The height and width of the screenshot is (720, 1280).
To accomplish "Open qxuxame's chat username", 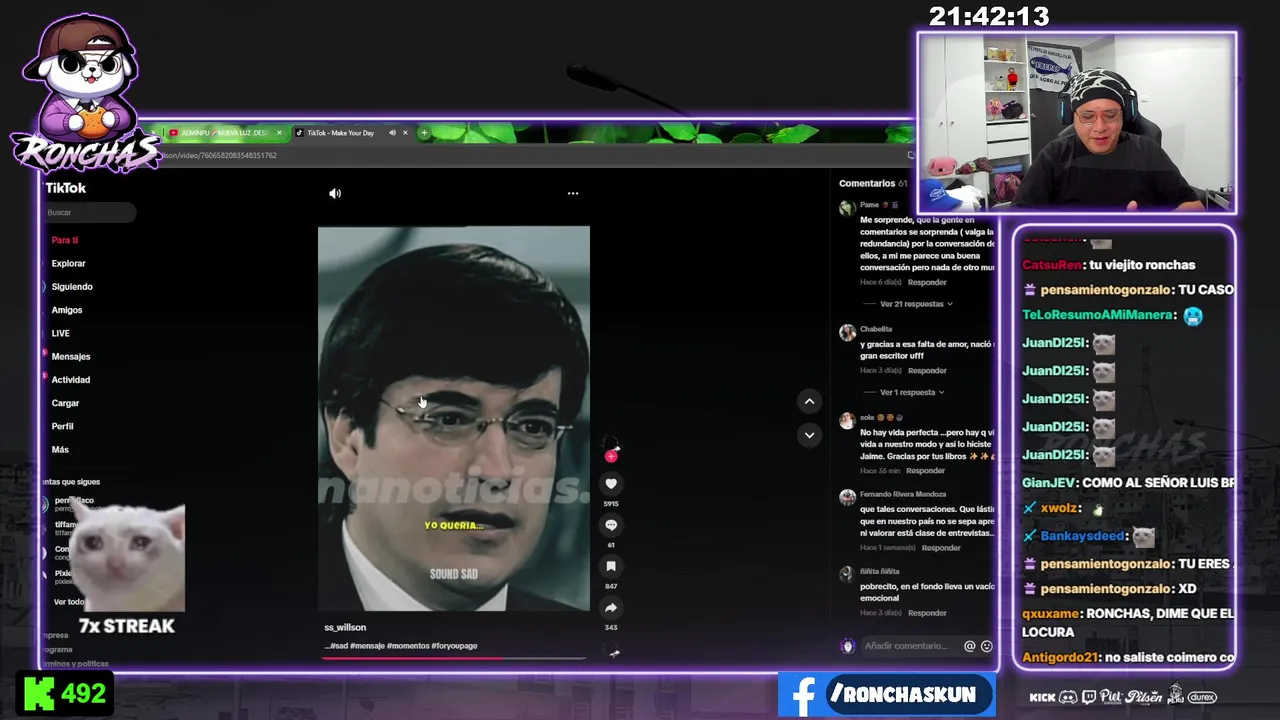I will coord(1051,614).
